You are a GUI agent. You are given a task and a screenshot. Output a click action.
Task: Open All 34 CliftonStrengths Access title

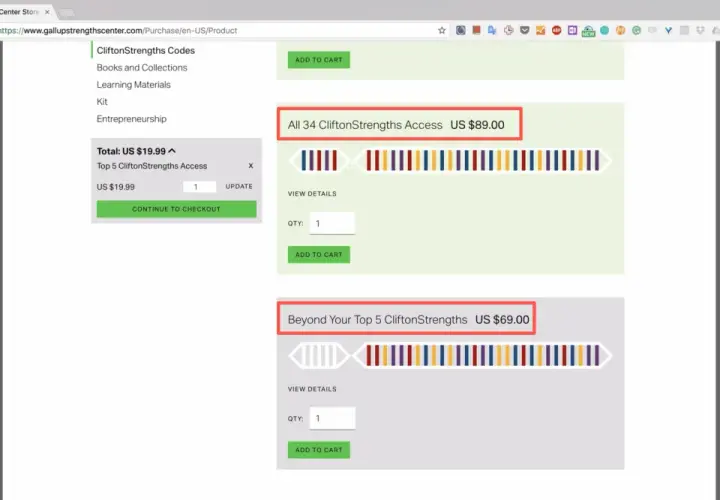[x=365, y=125]
